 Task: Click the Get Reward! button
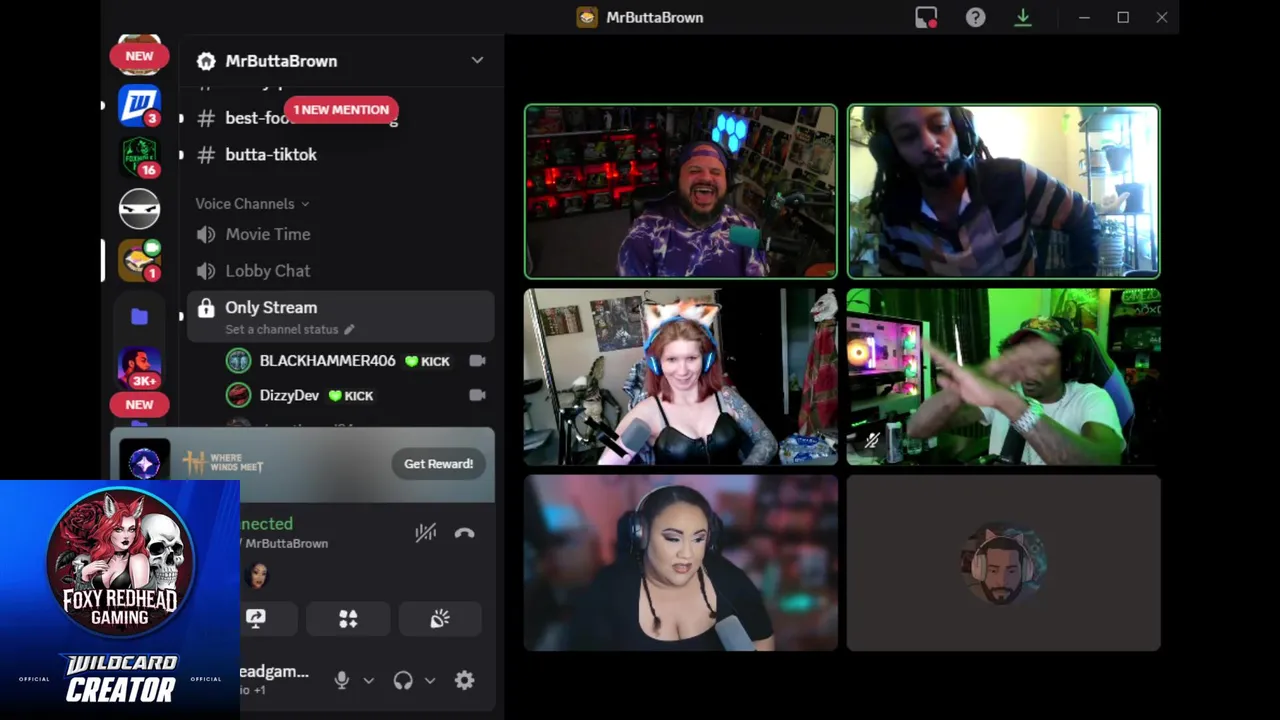[x=438, y=464]
